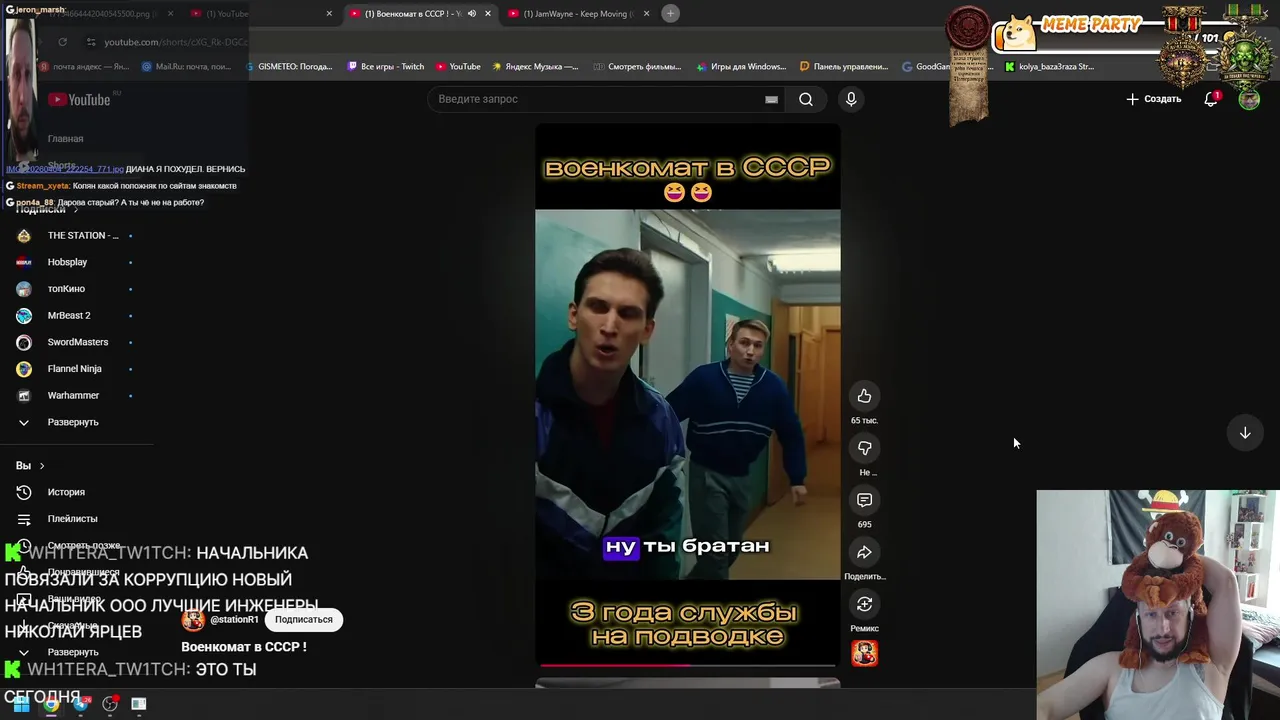Image resolution: width=1280 pixels, height=720 pixels.
Task: Open OBS icon in the taskbar
Action: pyautogui.click(x=110, y=704)
